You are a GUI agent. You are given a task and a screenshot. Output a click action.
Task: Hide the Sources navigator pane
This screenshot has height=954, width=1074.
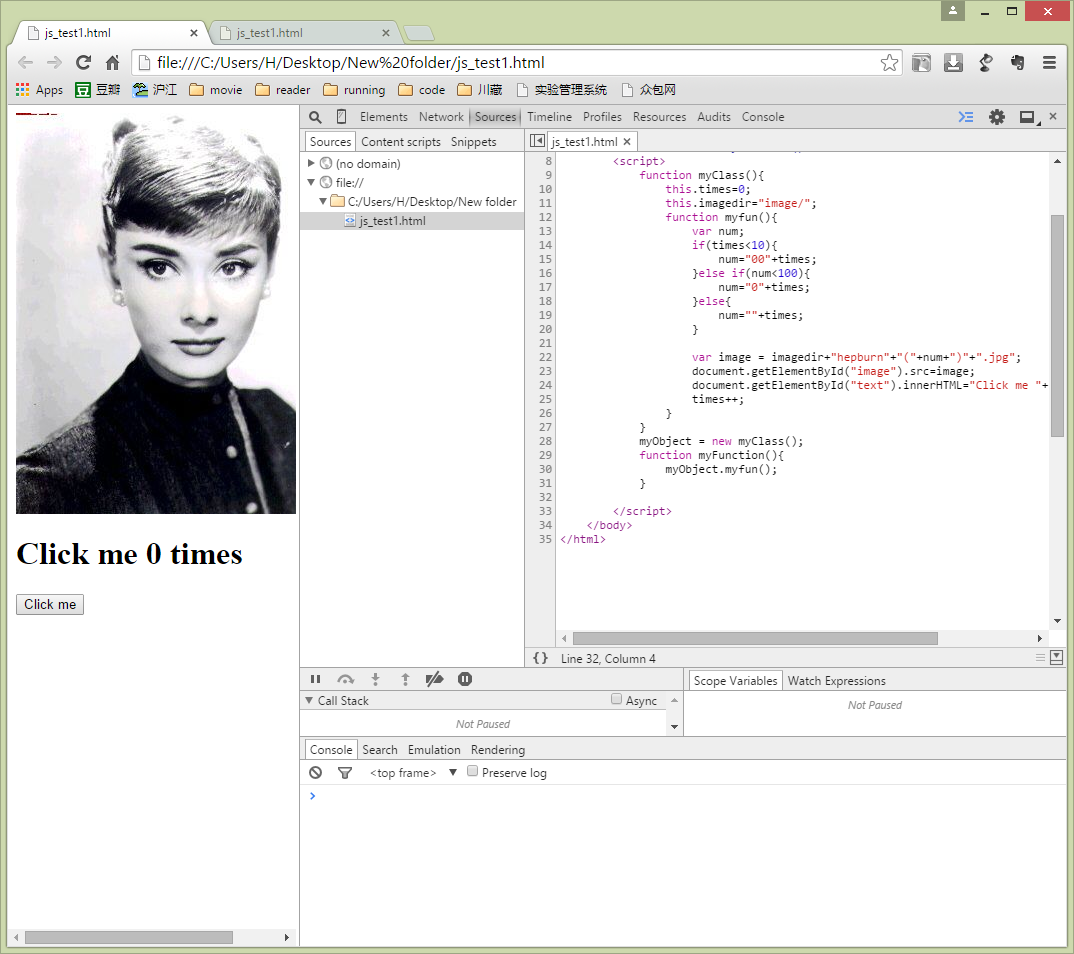[x=538, y=141]
